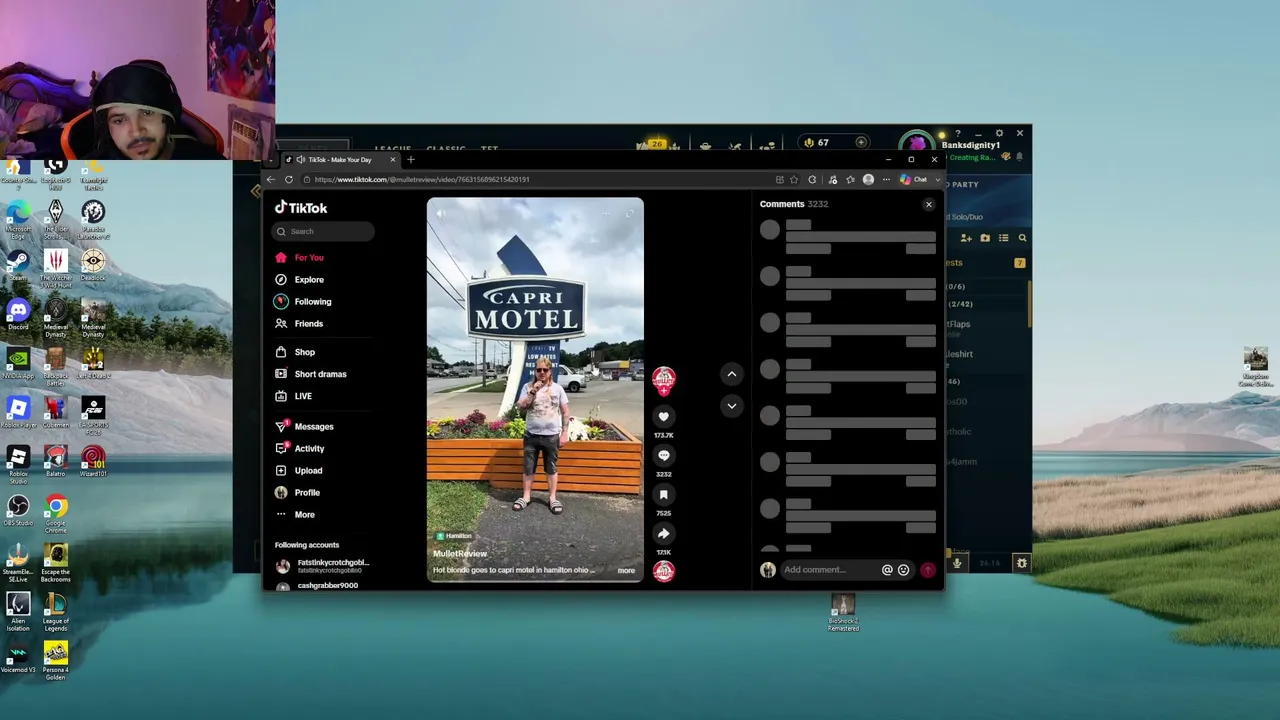Go back in the browser

click(x=270, y=180)
